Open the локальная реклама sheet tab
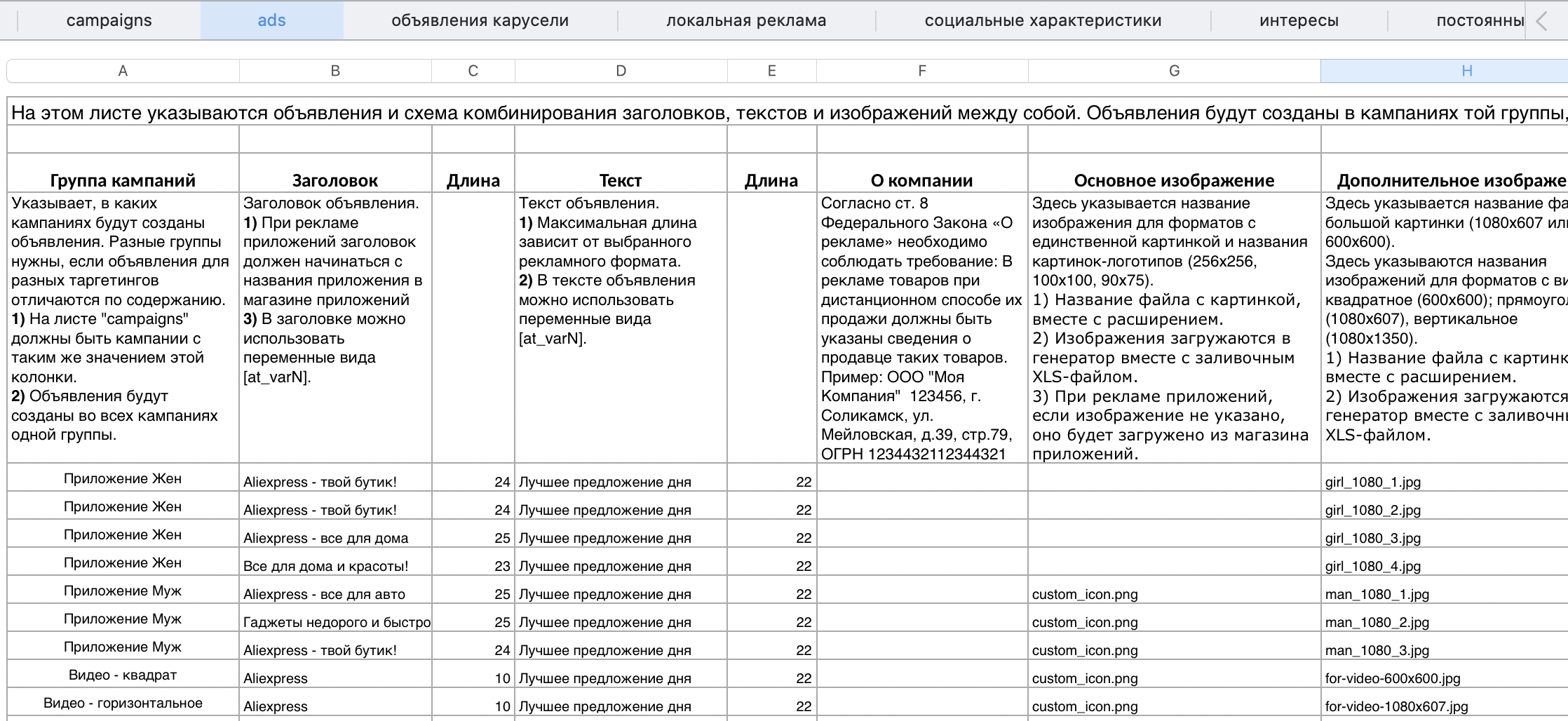The image size is (1568, 721). pos(746,20)
